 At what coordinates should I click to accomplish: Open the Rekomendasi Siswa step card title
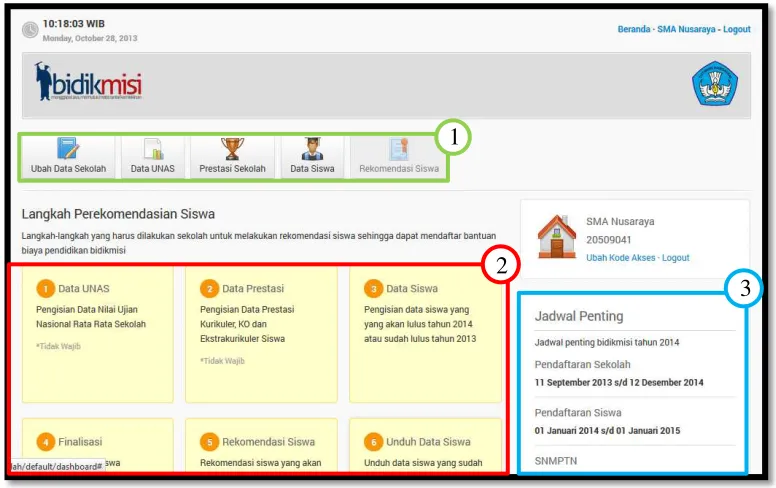[268, 441]
